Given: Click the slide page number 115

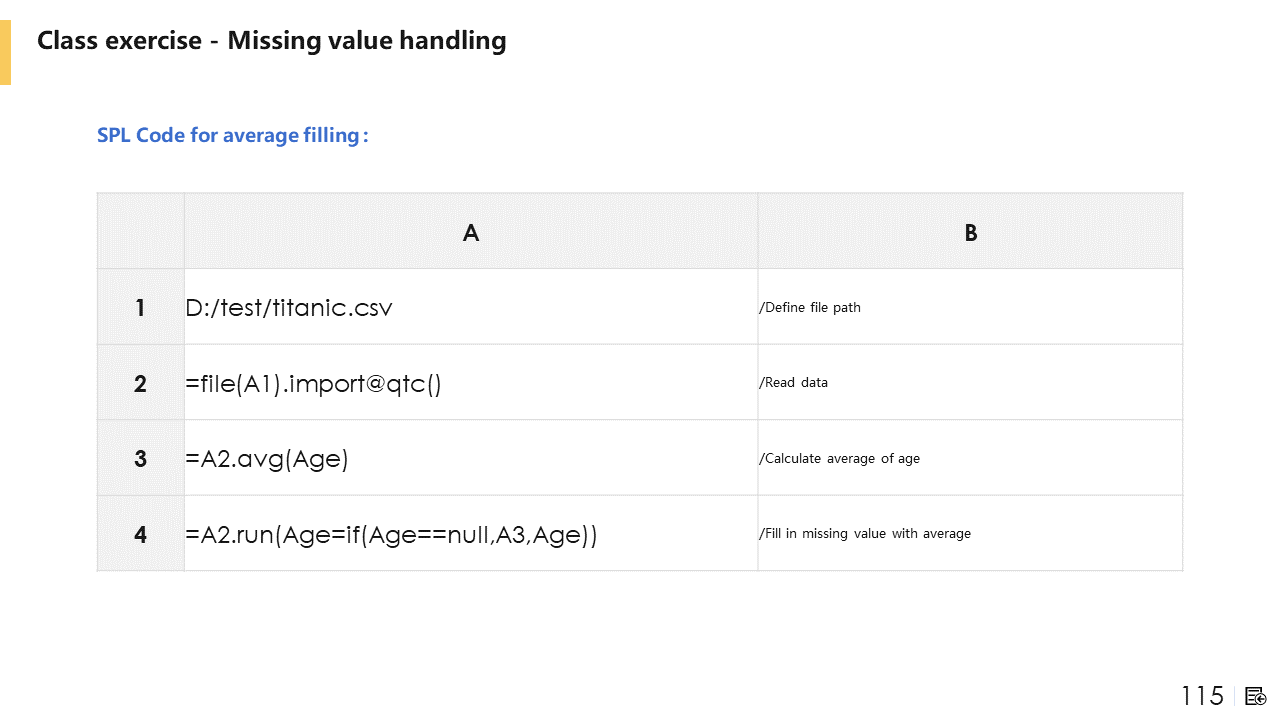Looking at the screenshot, I should (1202, 696).
